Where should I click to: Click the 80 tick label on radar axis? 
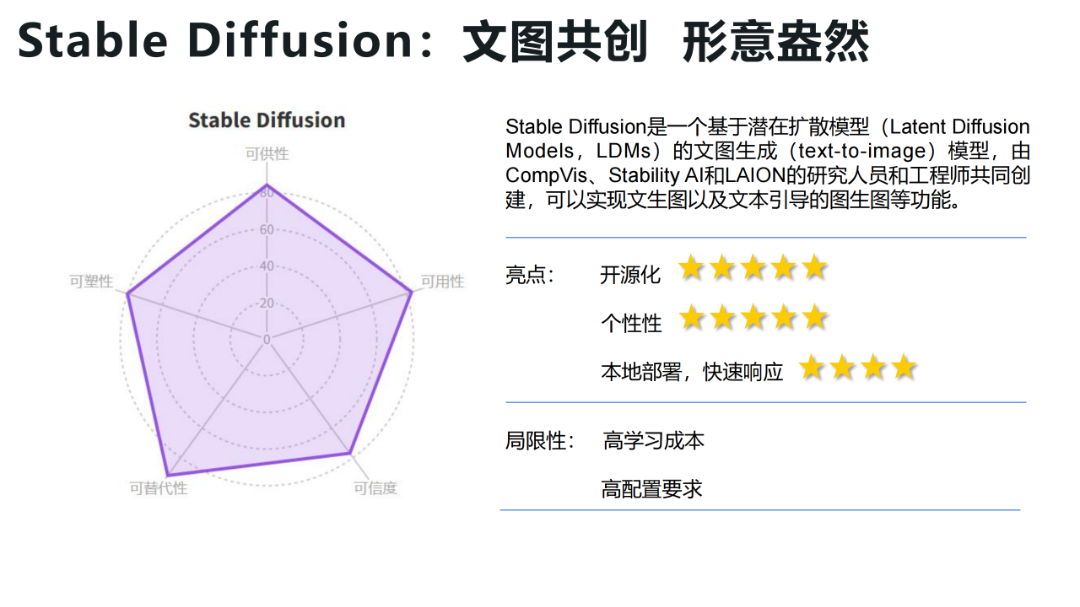[267, 194]
